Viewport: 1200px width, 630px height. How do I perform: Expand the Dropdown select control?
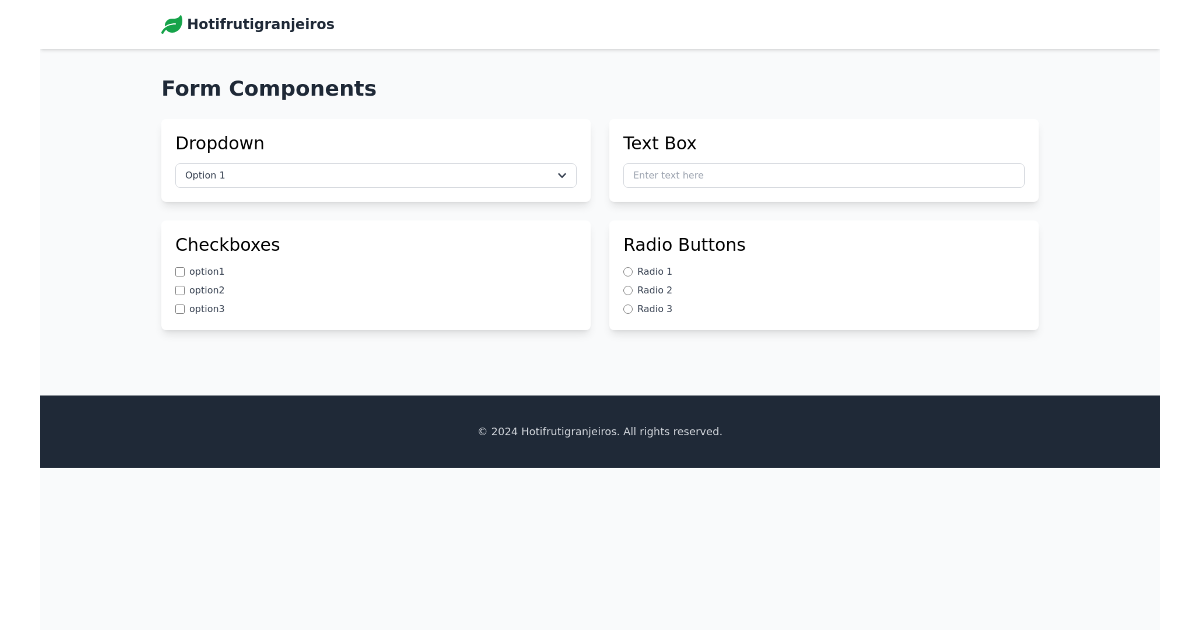tap(376, 175)
